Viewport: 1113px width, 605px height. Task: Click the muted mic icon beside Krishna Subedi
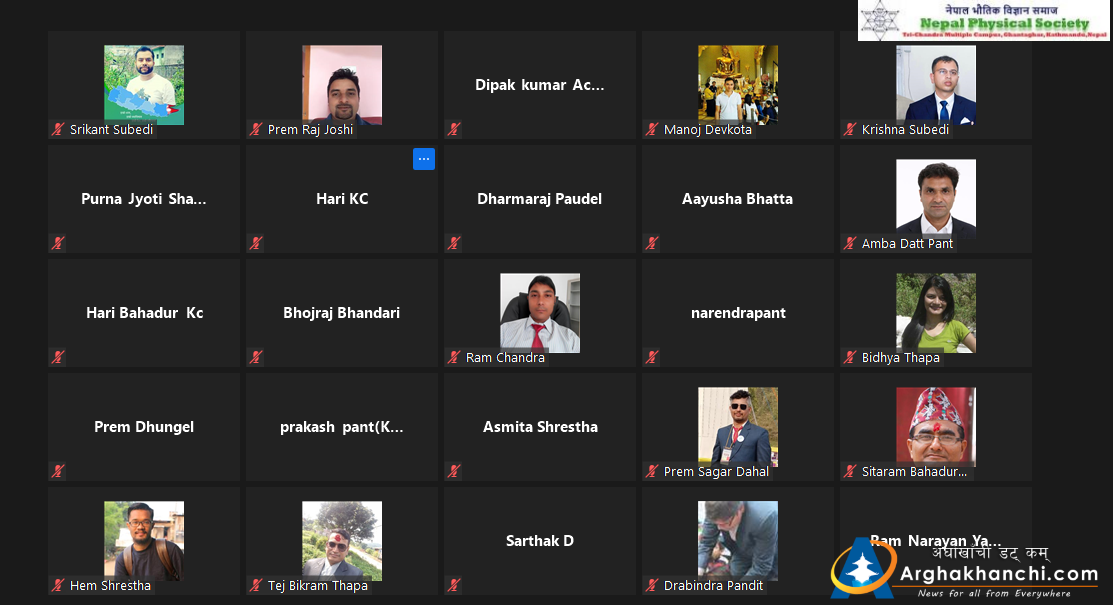point(850,129)
